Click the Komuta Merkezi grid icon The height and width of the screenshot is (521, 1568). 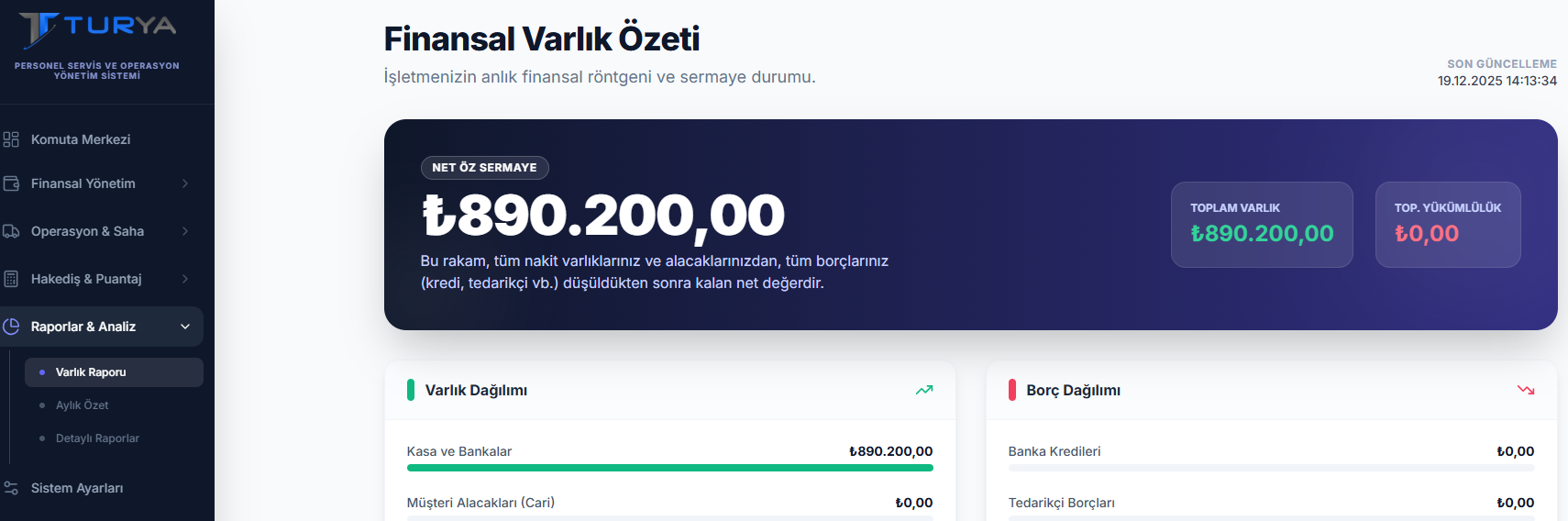tap(11, 139)
